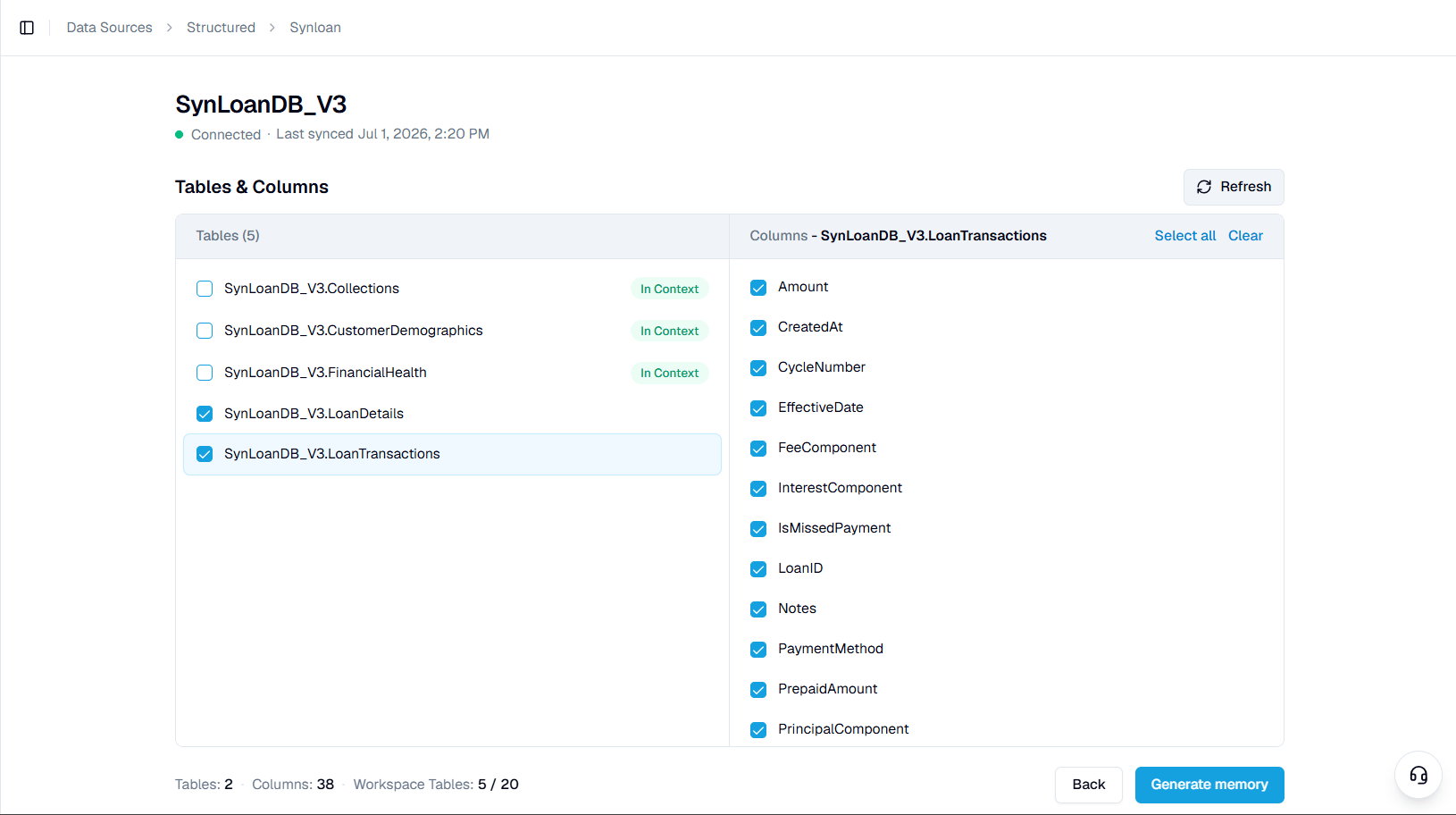
Task: Check the FinancialHealth table checkbox
Action: click(x=205, y=373)
